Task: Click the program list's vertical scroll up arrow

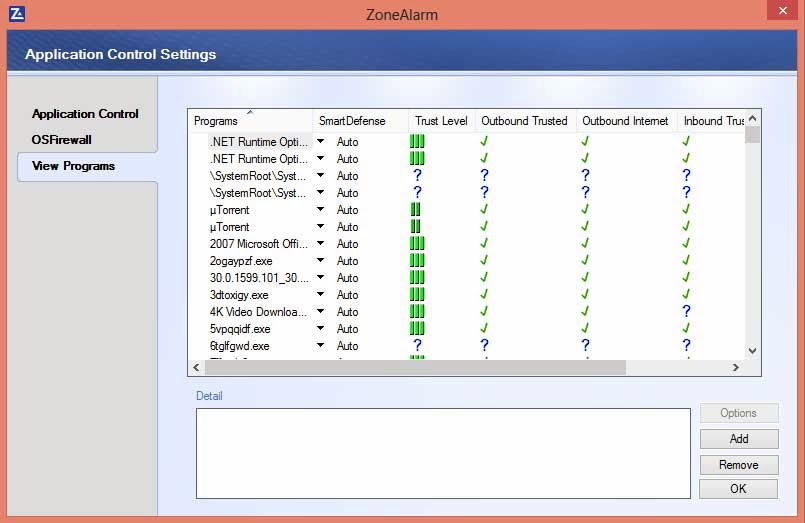Action: pos(753,119)
